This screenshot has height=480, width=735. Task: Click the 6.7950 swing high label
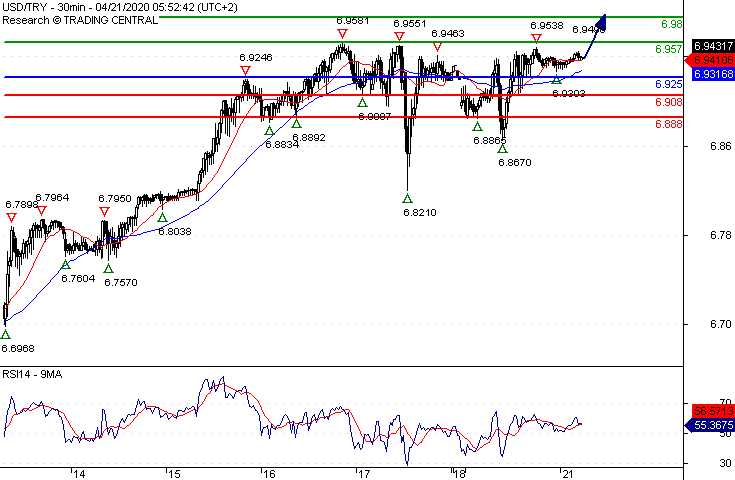point(115,199)
